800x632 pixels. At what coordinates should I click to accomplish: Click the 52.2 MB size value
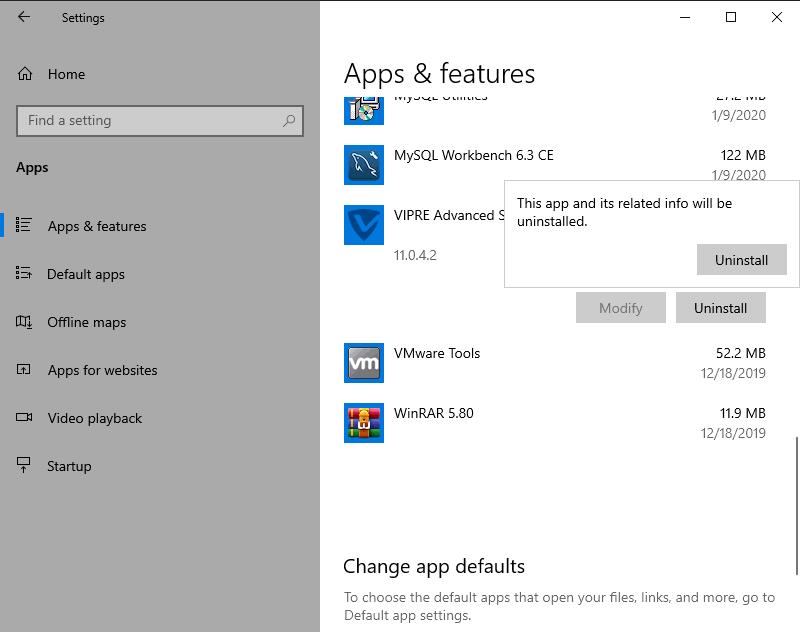pos(740,353)
